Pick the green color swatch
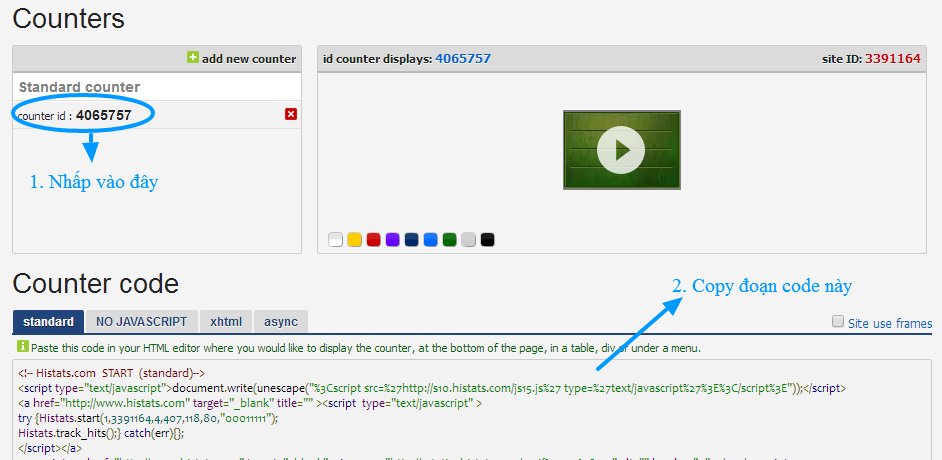The width and height of the screenshot is (942, 460). (449, 240)
